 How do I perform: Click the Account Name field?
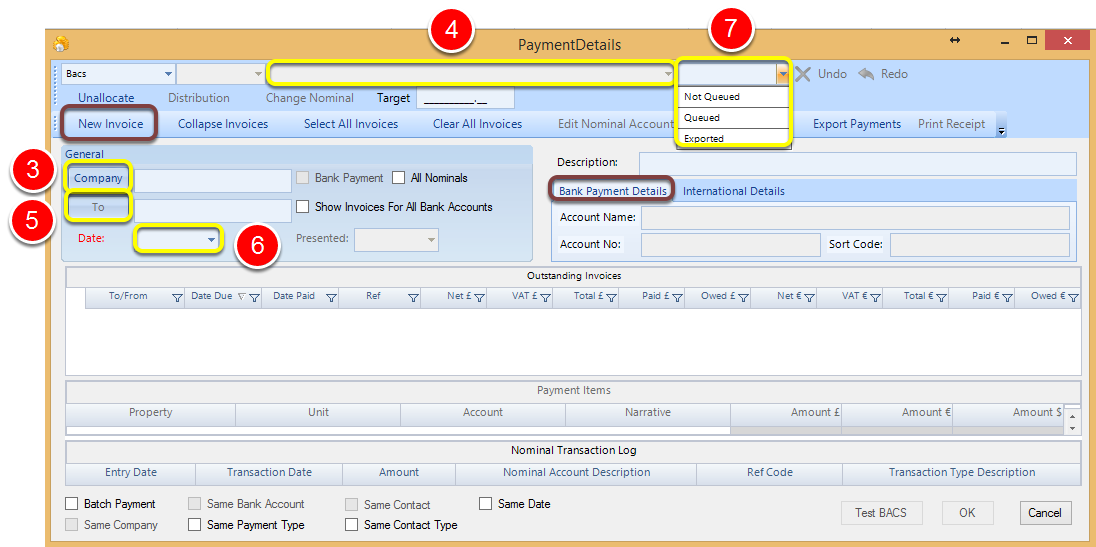tap(855, 217)
